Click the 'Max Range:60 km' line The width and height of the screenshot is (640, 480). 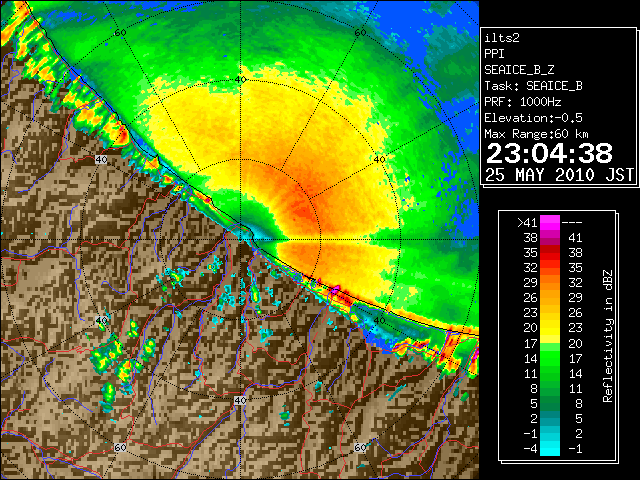pyautogui.click(x=536, y=134)
